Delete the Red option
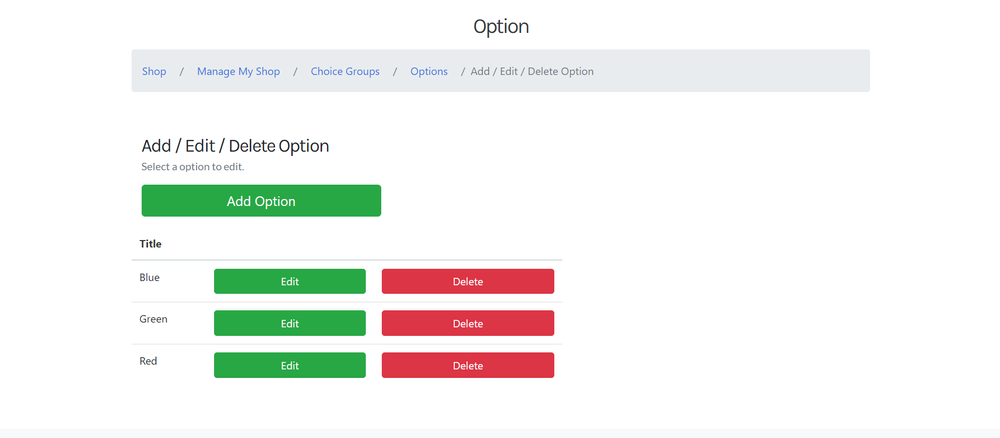The image size is (1000, 438). [x=468, y=365]
